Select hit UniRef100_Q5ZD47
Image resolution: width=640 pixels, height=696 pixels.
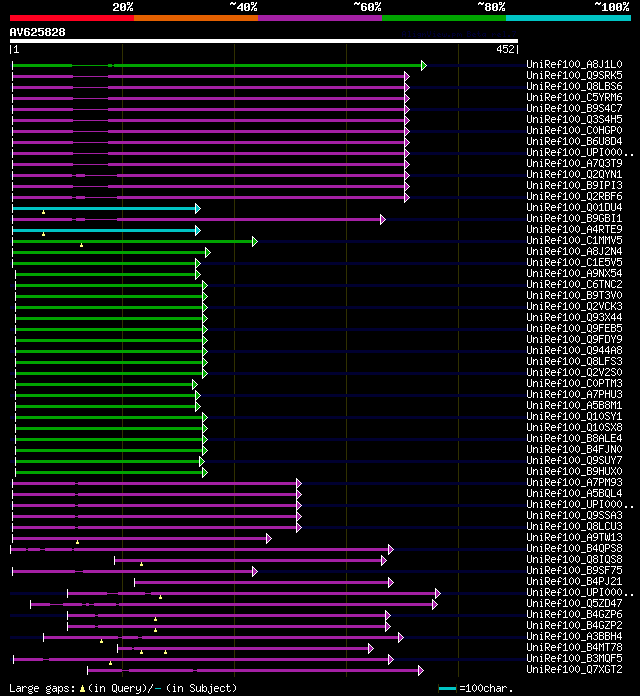coord(574,604)
